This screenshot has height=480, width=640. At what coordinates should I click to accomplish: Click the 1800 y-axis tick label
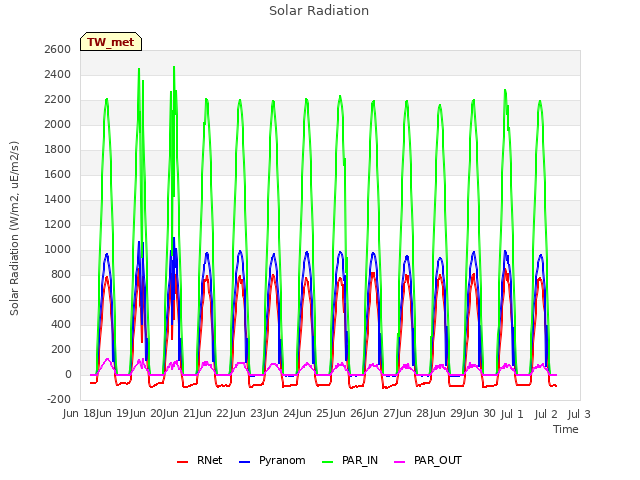coord(58,149)
